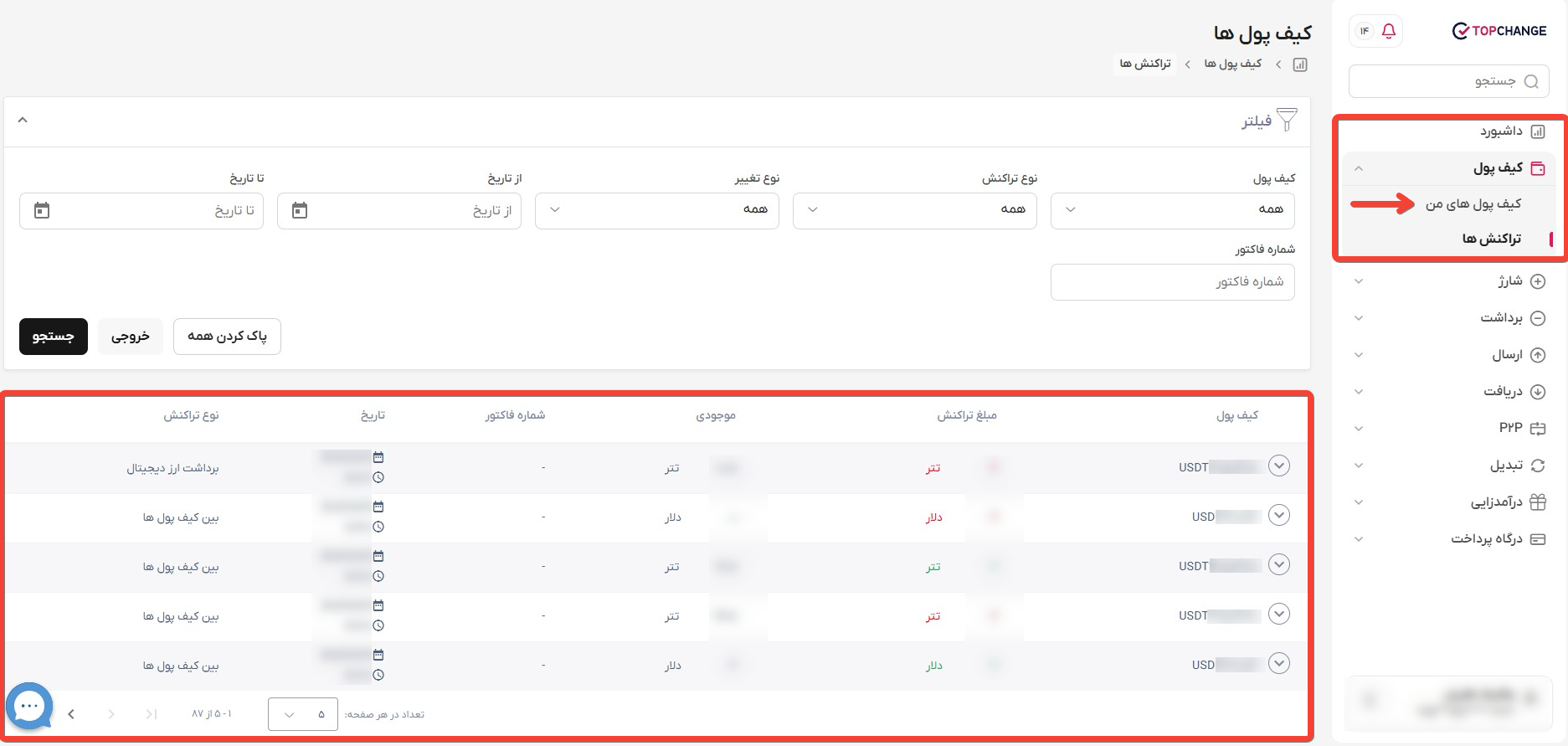Click the برداشت ارز دیجیتال cell text
This screenshot has height=746, width=1568.
click(172, 468)
